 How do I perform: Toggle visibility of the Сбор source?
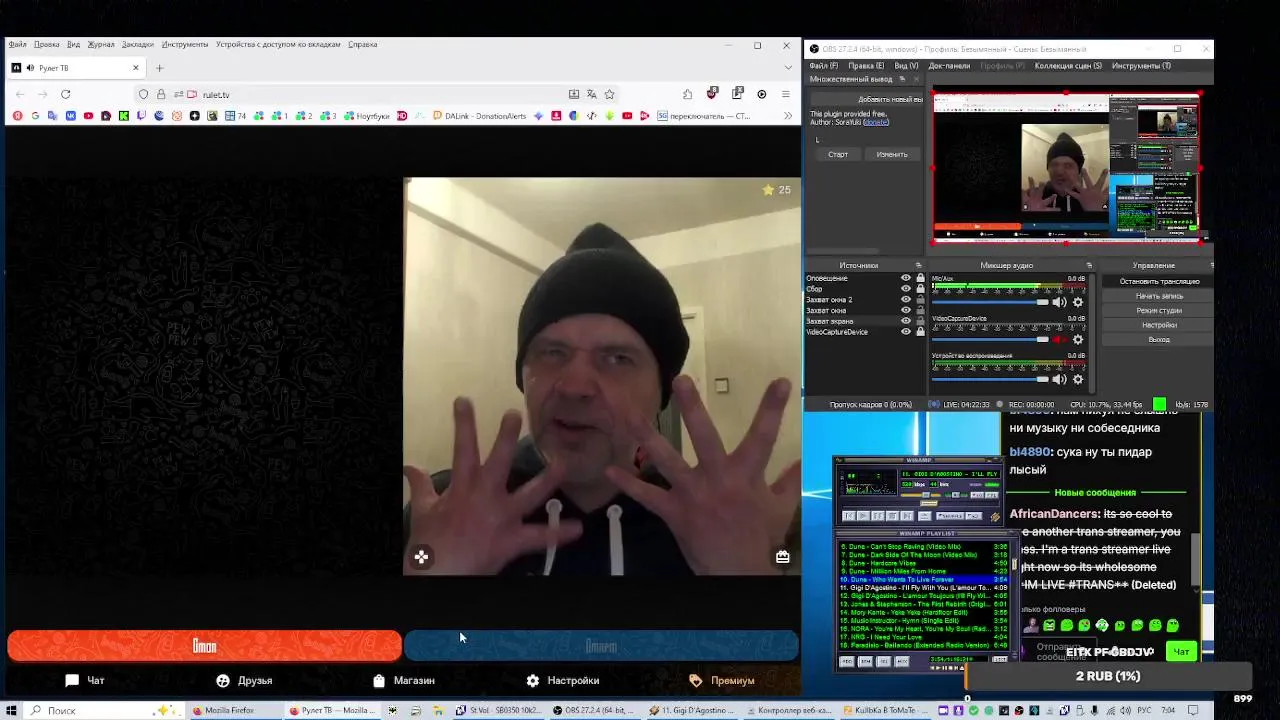906,289
